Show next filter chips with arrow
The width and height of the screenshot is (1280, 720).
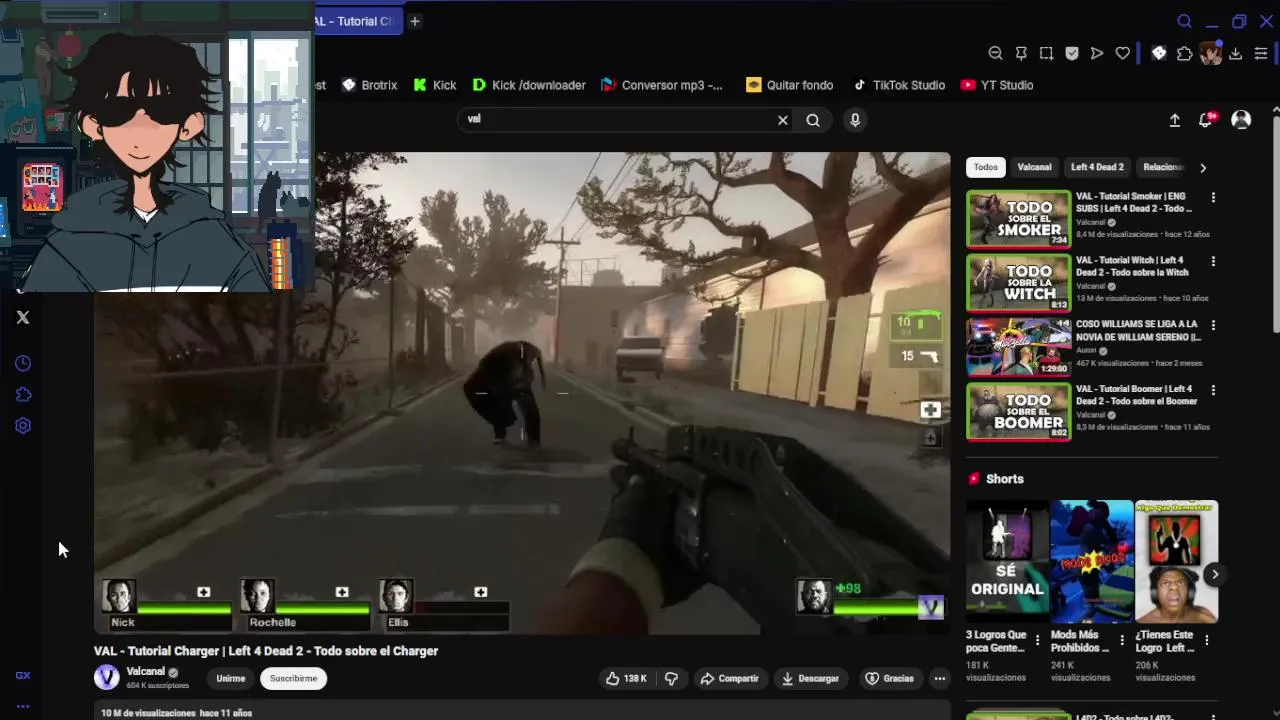(x=1203, y=167)
